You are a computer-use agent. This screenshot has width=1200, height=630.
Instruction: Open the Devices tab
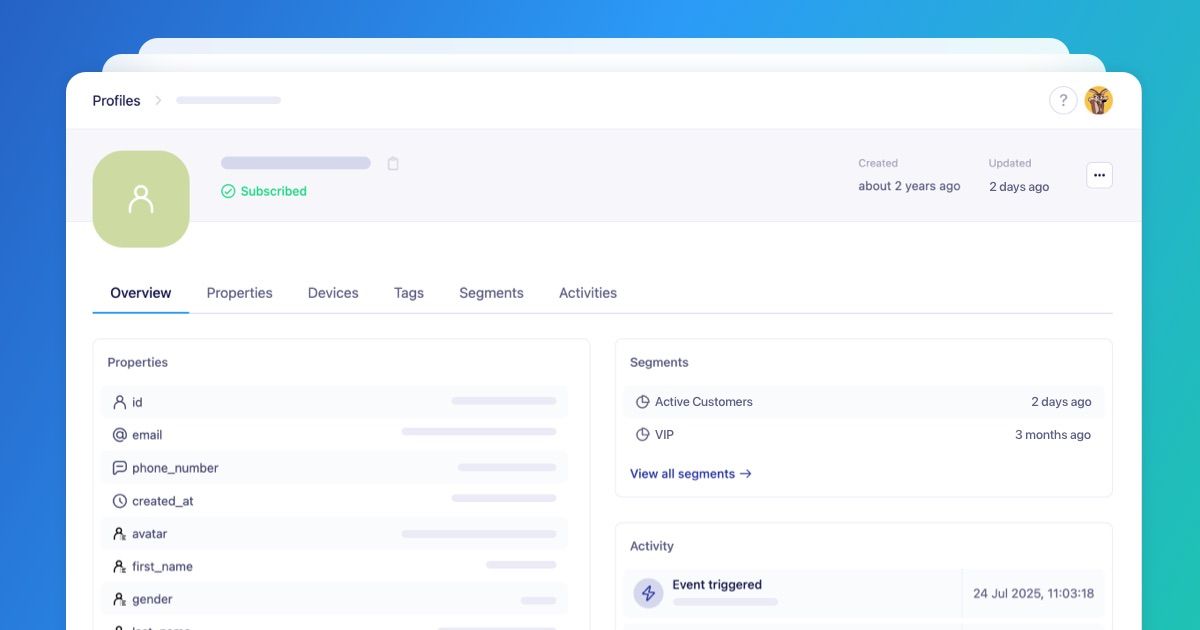point(333,293)
